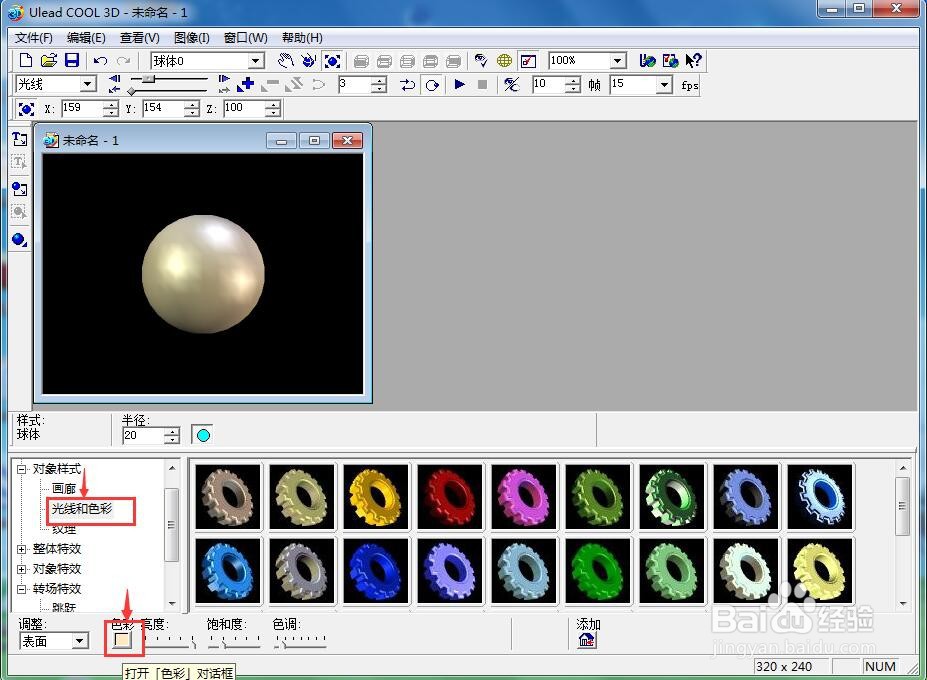Open the 查看(V) menu
927x680 pixels.
tap(140, 38)
